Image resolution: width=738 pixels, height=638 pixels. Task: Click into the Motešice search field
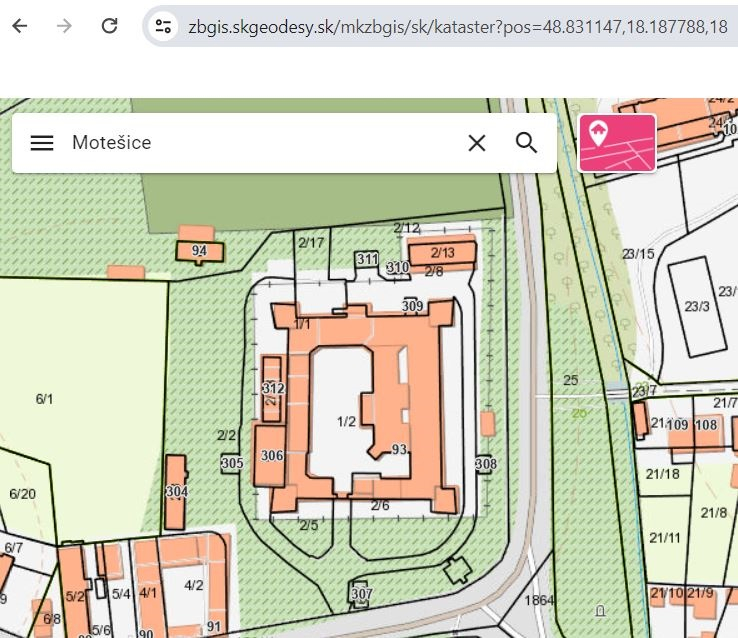pos(260,143)
